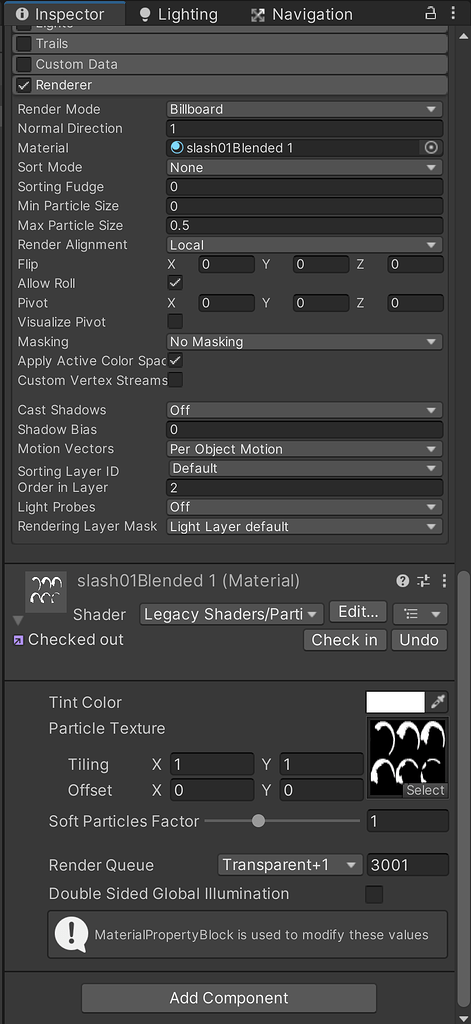This screenshot has width=471, height=1024.
Task: Click the Inspector lock icon
Action: click(430, 13)
